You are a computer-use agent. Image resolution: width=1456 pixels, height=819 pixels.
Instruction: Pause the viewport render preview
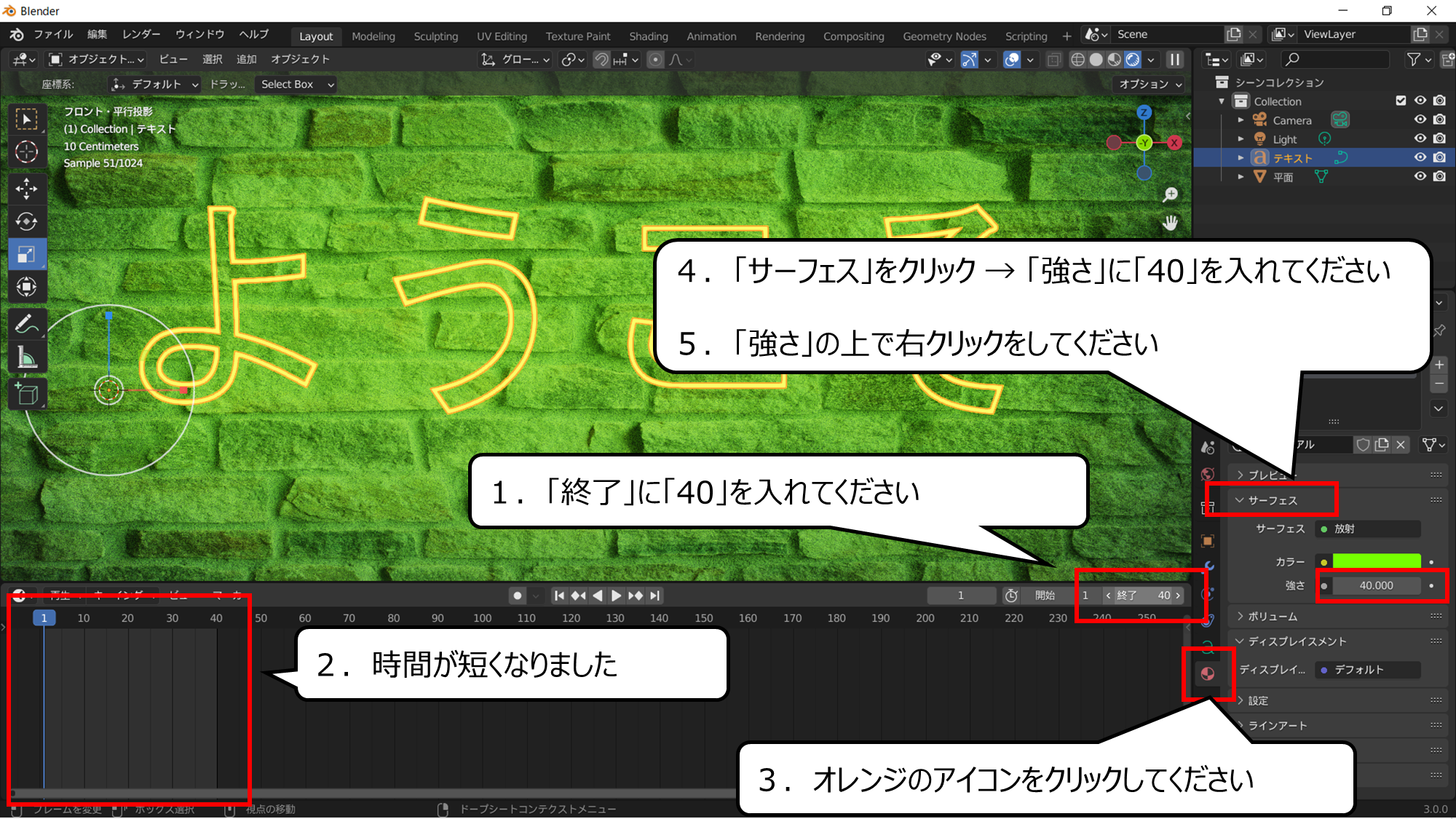point(1175,60)
